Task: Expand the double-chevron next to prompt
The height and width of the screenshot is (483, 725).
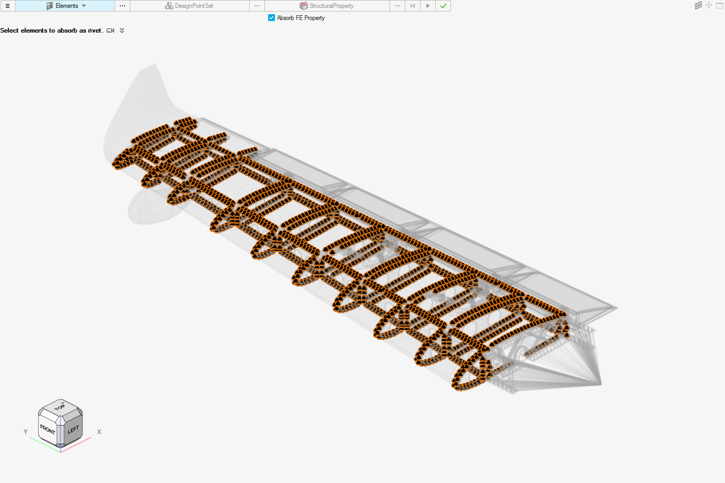Action: click(x=122, y=31)
